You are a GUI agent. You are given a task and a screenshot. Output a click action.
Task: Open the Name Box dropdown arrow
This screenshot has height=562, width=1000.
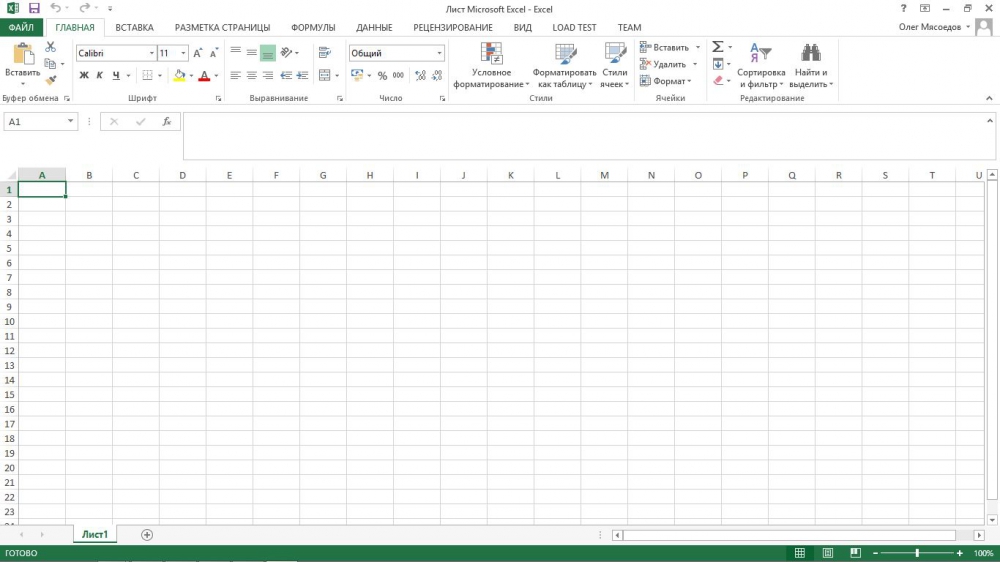[x=71, y=121]
